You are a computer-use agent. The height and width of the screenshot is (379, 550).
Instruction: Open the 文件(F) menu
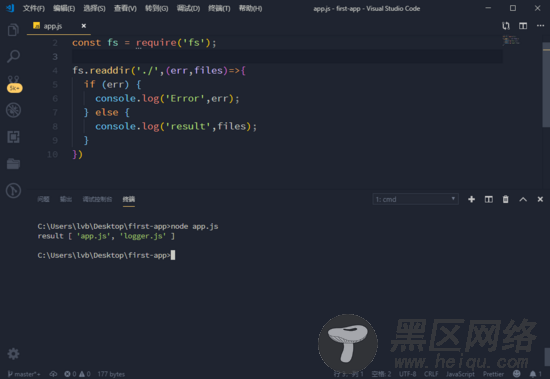tap(34, 8)
